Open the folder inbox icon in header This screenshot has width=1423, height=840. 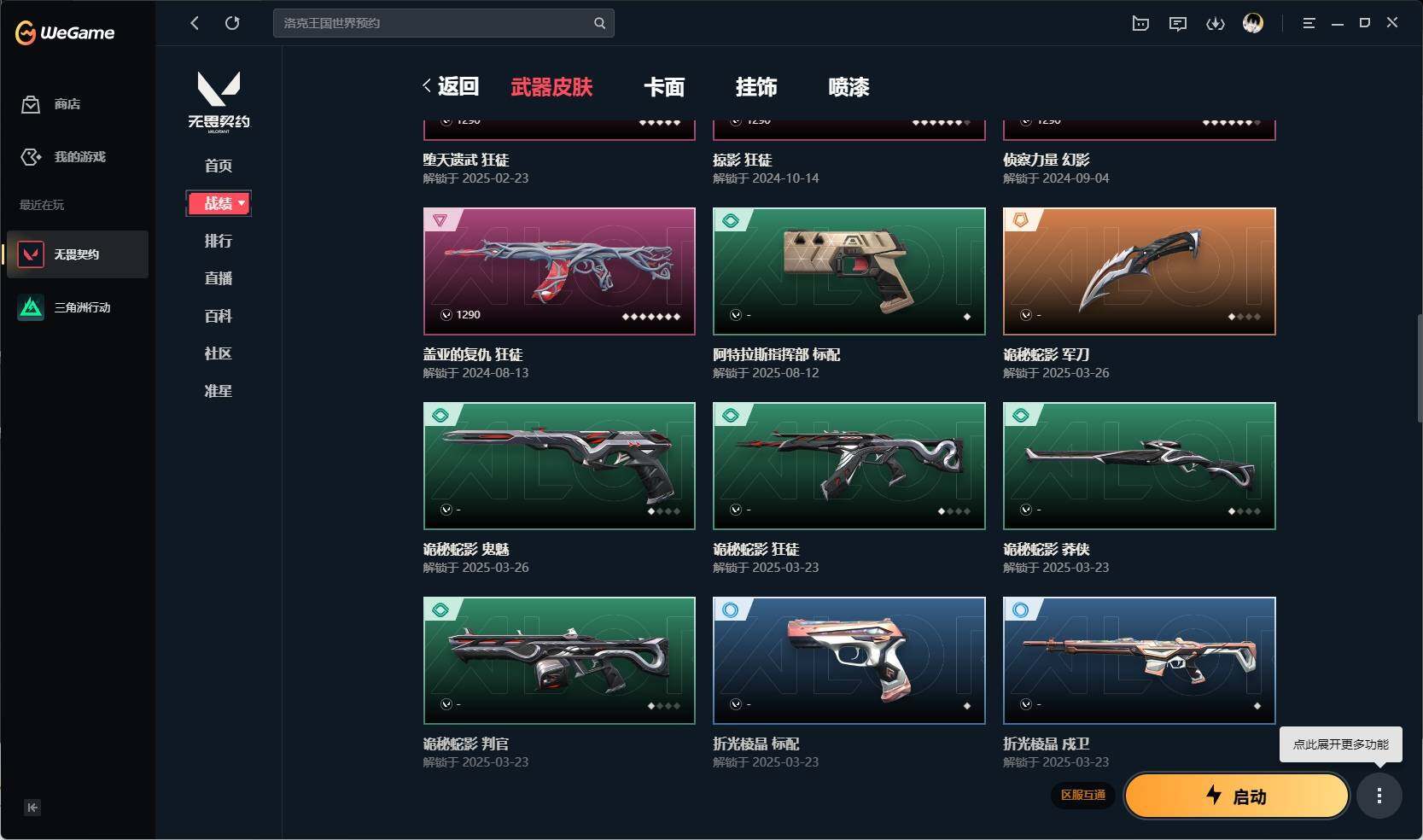pyautogui.click(x=1140, y=24)
